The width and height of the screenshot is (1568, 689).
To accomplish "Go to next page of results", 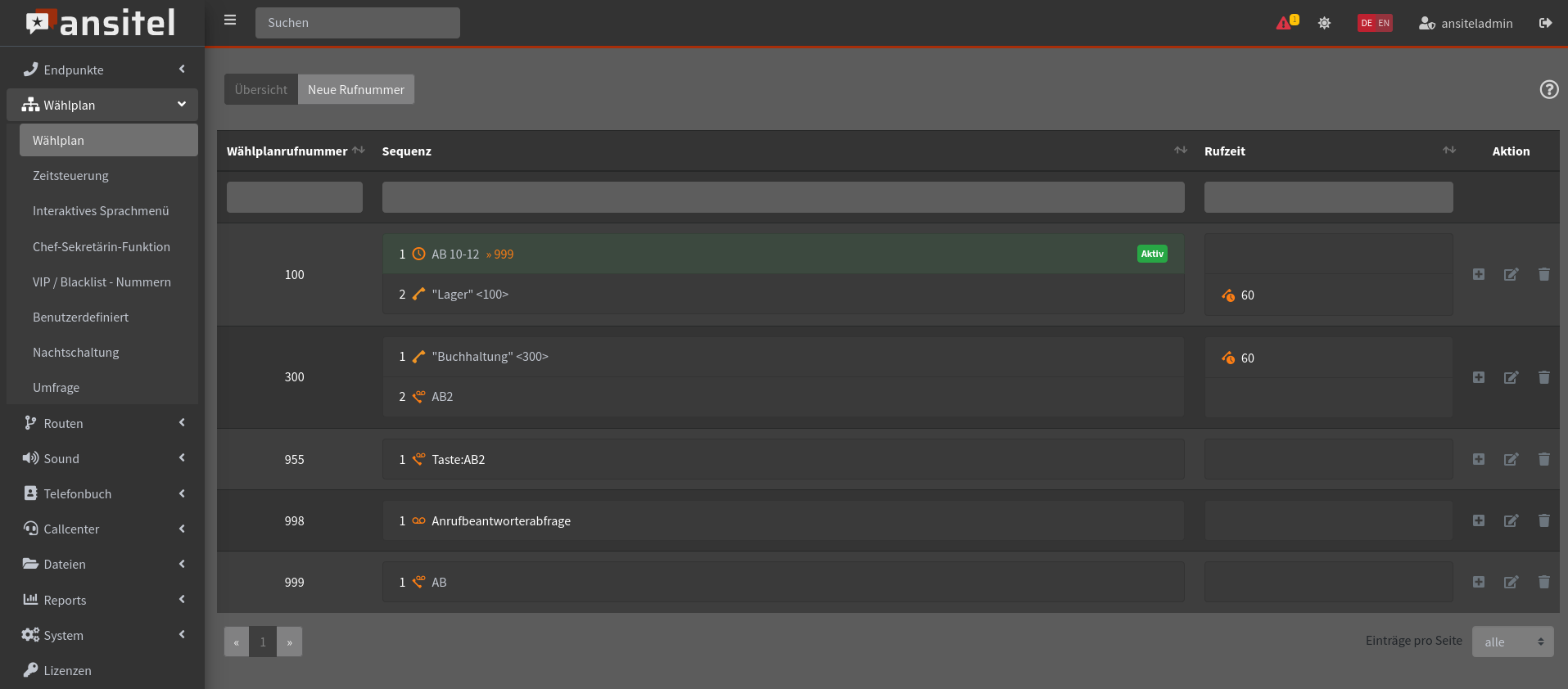I will (289, 642).
